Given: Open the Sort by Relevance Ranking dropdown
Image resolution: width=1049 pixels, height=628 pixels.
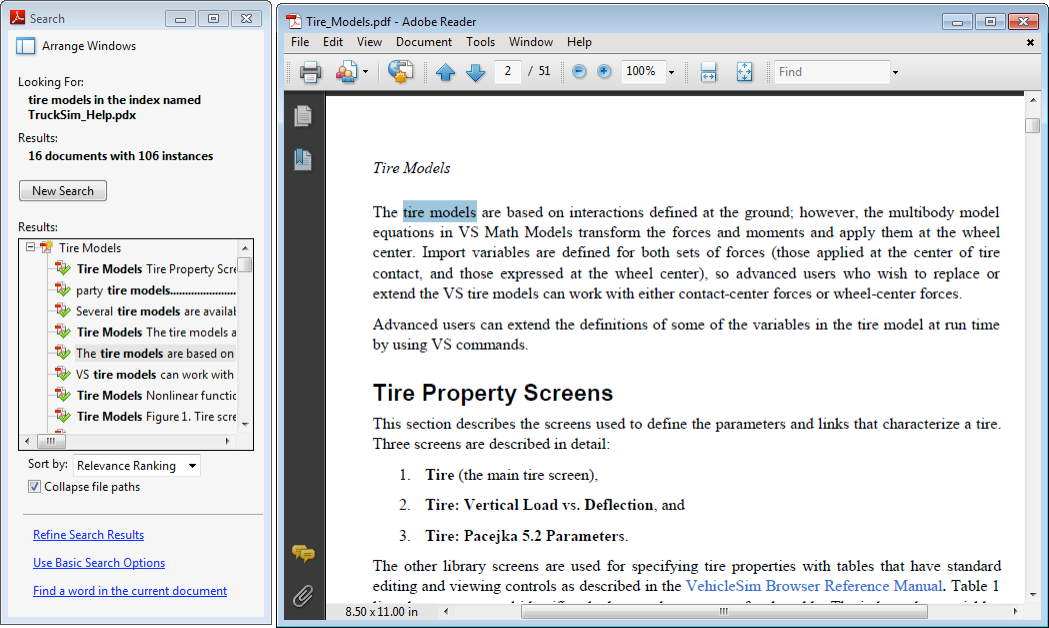Looking at the screenshot, I should click(136, 465).
